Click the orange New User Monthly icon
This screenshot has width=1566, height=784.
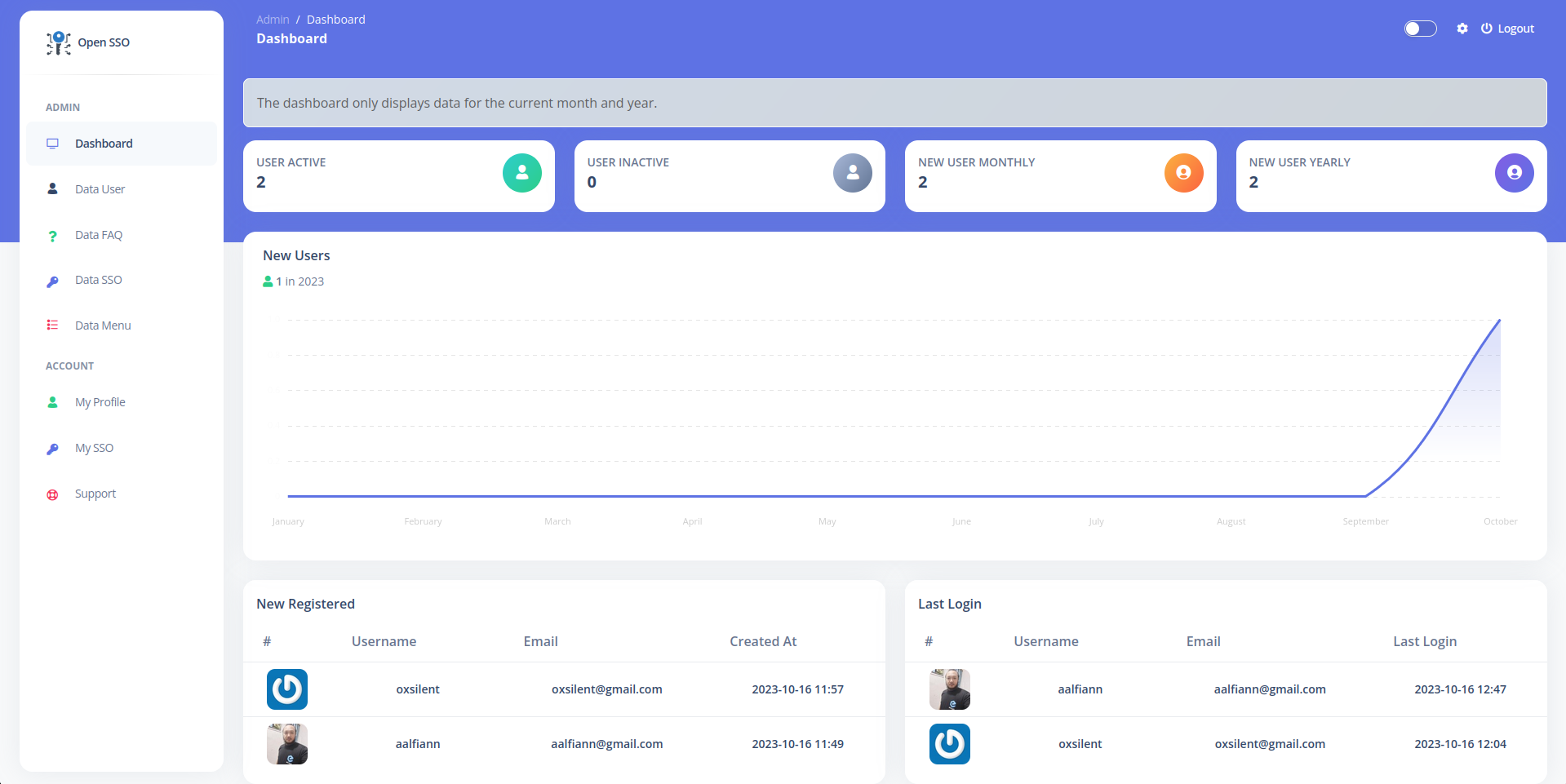1183,173
